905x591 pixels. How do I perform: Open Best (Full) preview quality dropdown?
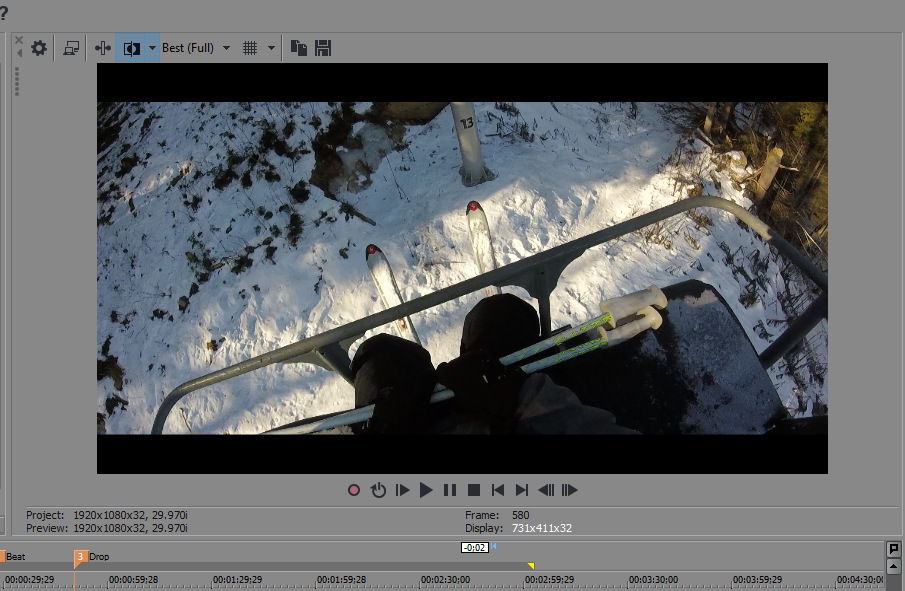[x=196, y=48]
